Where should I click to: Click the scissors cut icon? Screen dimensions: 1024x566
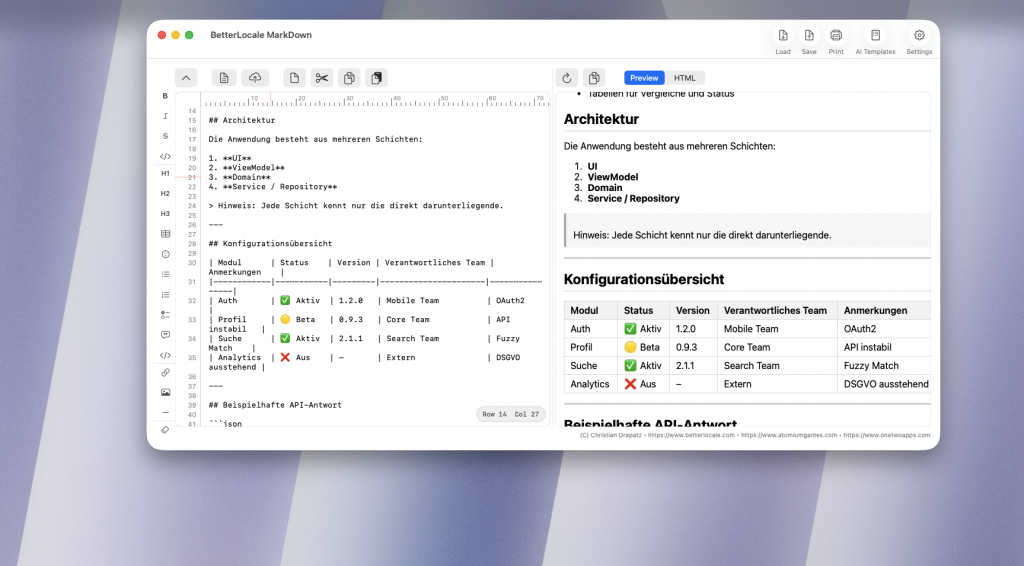pos(321,78)
